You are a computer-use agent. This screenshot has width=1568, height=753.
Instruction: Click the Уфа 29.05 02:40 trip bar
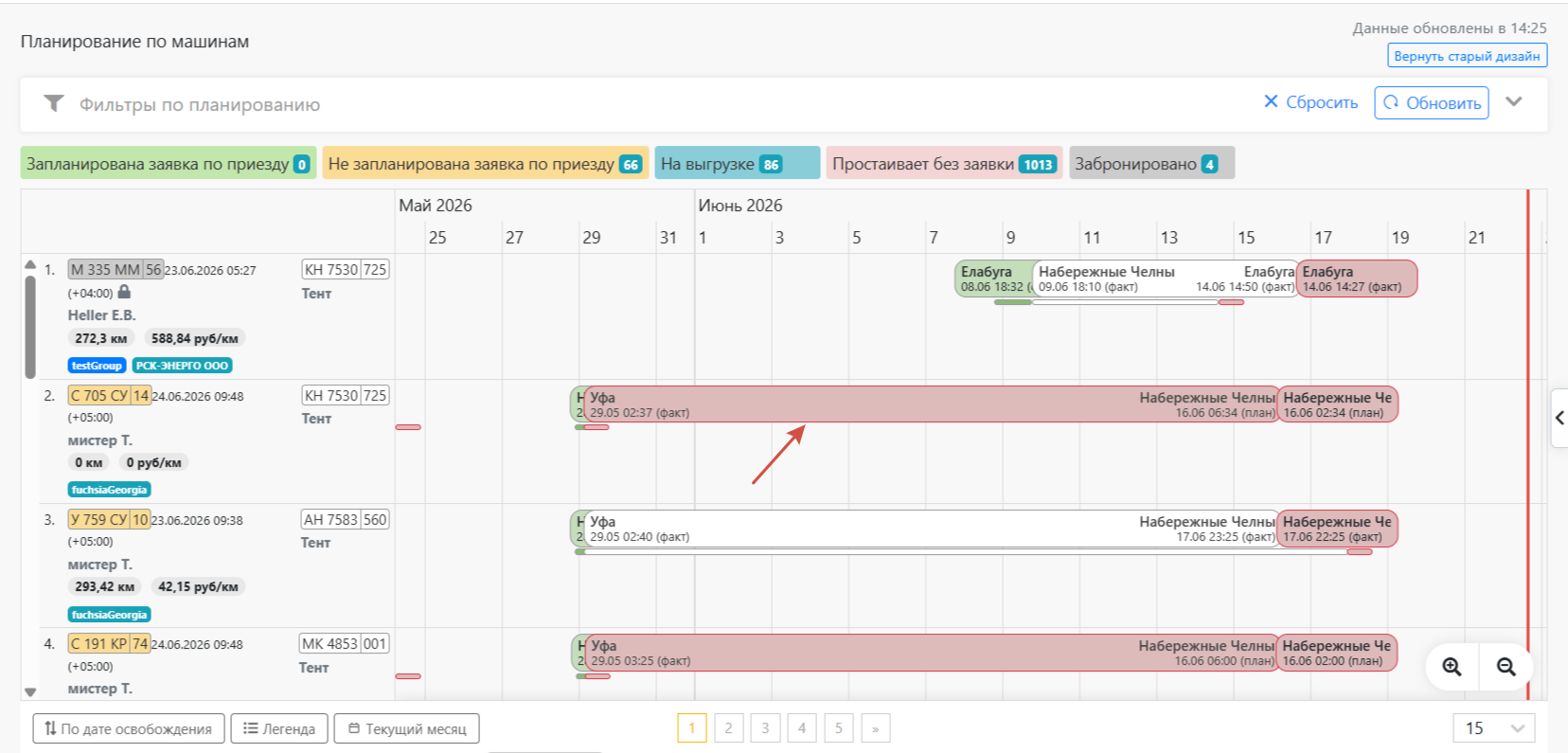[930, 529]
